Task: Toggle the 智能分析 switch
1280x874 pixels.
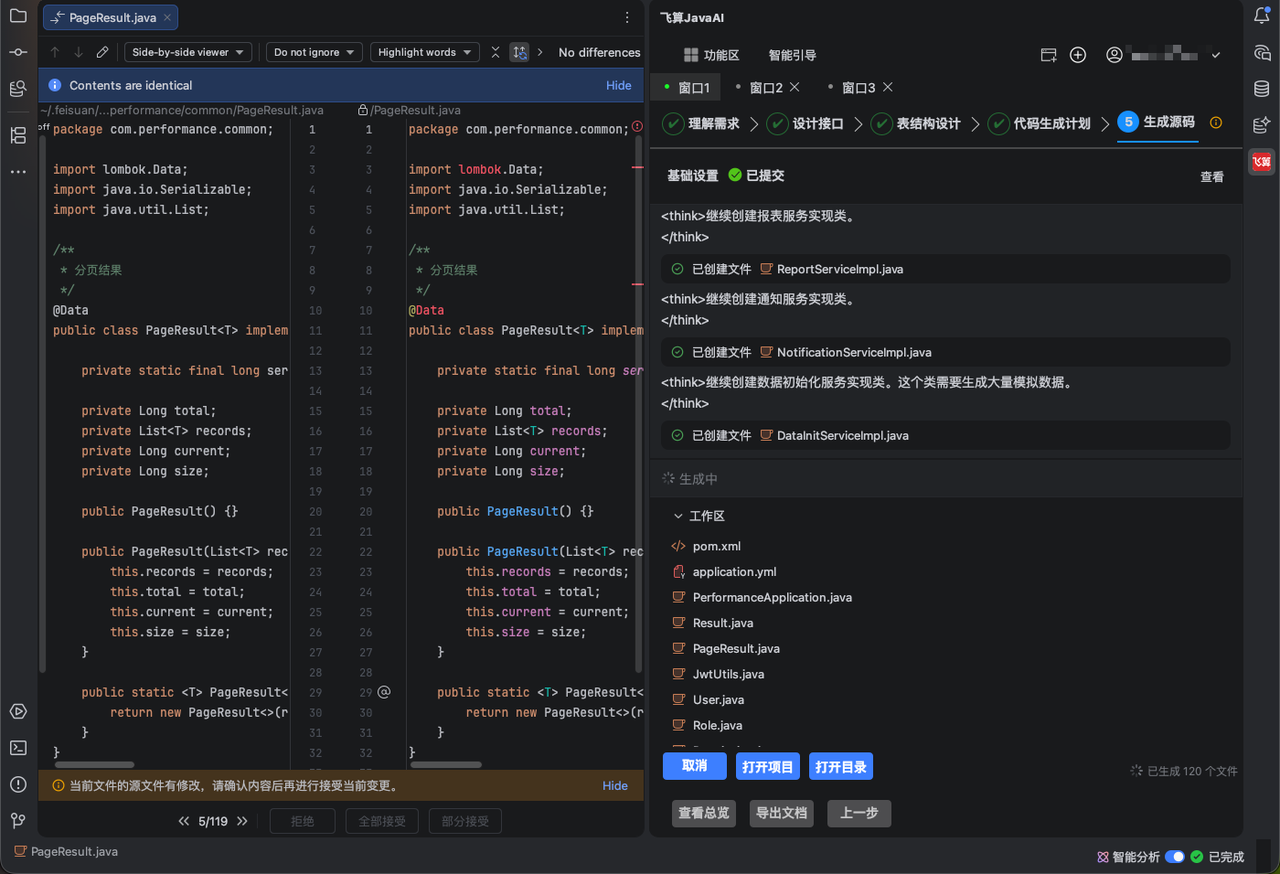Action: (x=1175, y=857)
